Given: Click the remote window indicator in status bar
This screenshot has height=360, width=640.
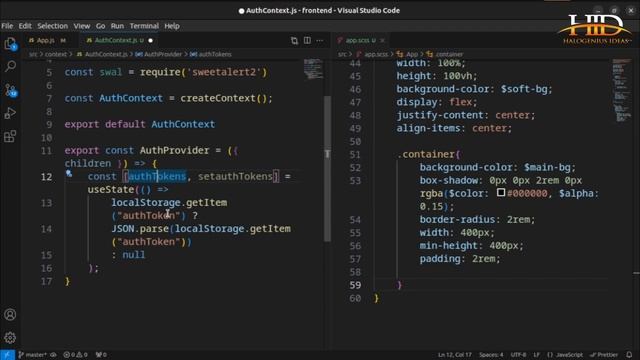Looking at the screenshot, I should tap(7, 355).
